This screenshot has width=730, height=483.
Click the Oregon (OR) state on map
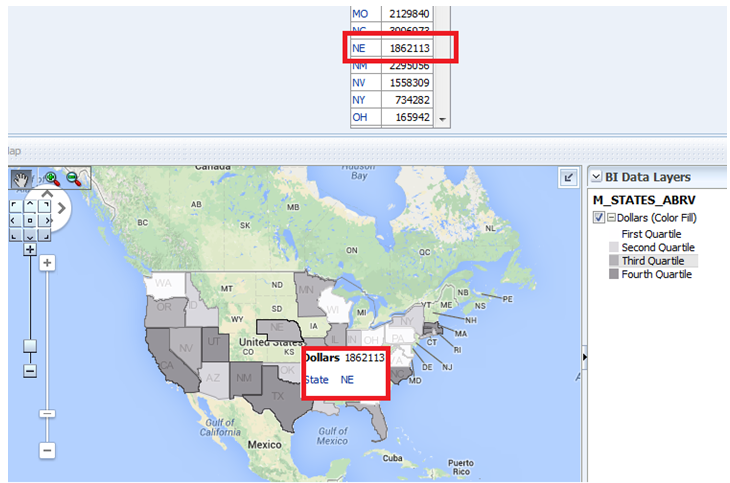click(x=164, y=310)
